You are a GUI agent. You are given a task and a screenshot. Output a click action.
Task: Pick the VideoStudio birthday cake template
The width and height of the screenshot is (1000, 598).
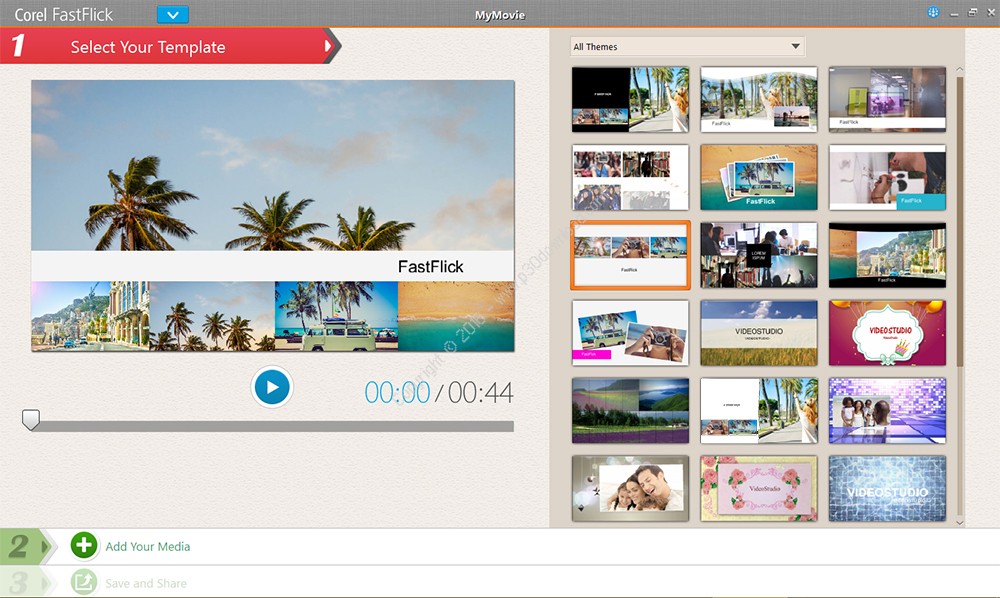point(887,333)
